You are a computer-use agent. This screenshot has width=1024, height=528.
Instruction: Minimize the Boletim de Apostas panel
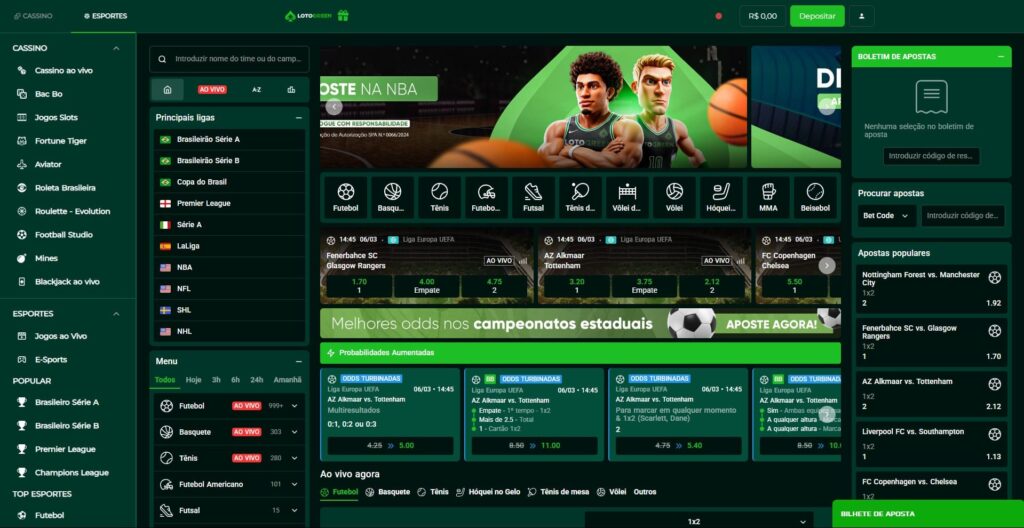tap(1000, 57)
